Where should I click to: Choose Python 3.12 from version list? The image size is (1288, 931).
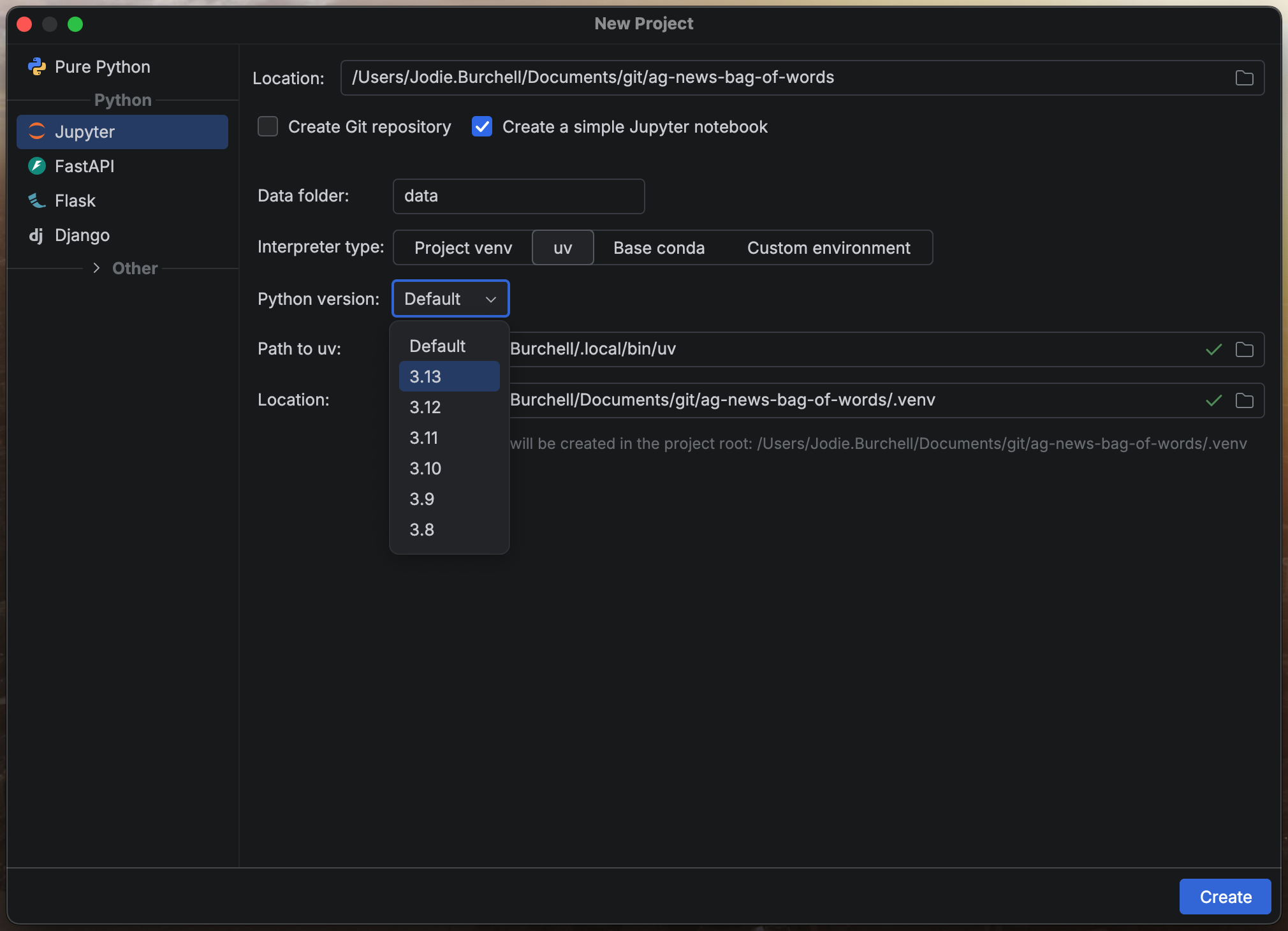click(x=425, y=407)
